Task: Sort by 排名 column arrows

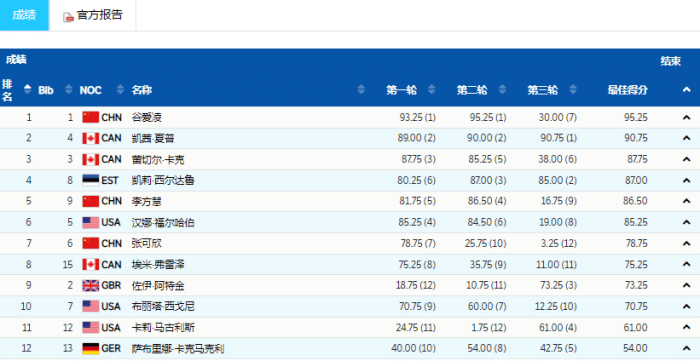Action: pos(28,89)
